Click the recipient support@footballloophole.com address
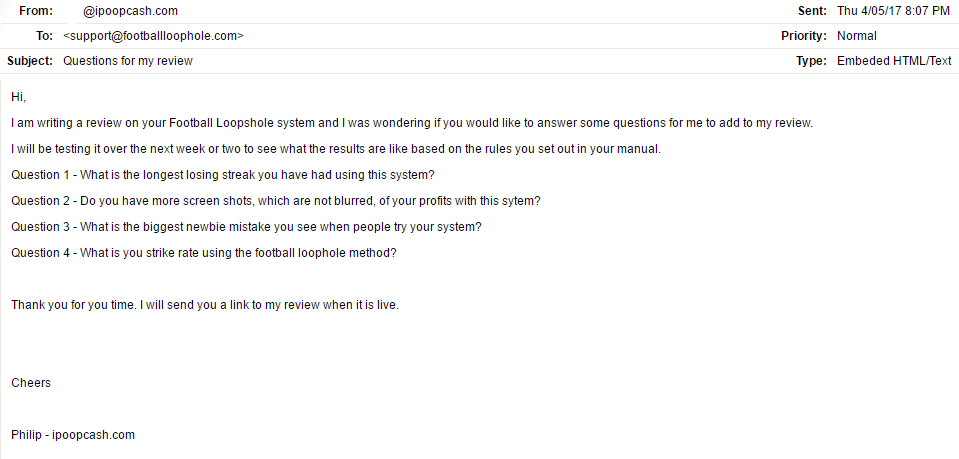959x459 pixels. 154,36
